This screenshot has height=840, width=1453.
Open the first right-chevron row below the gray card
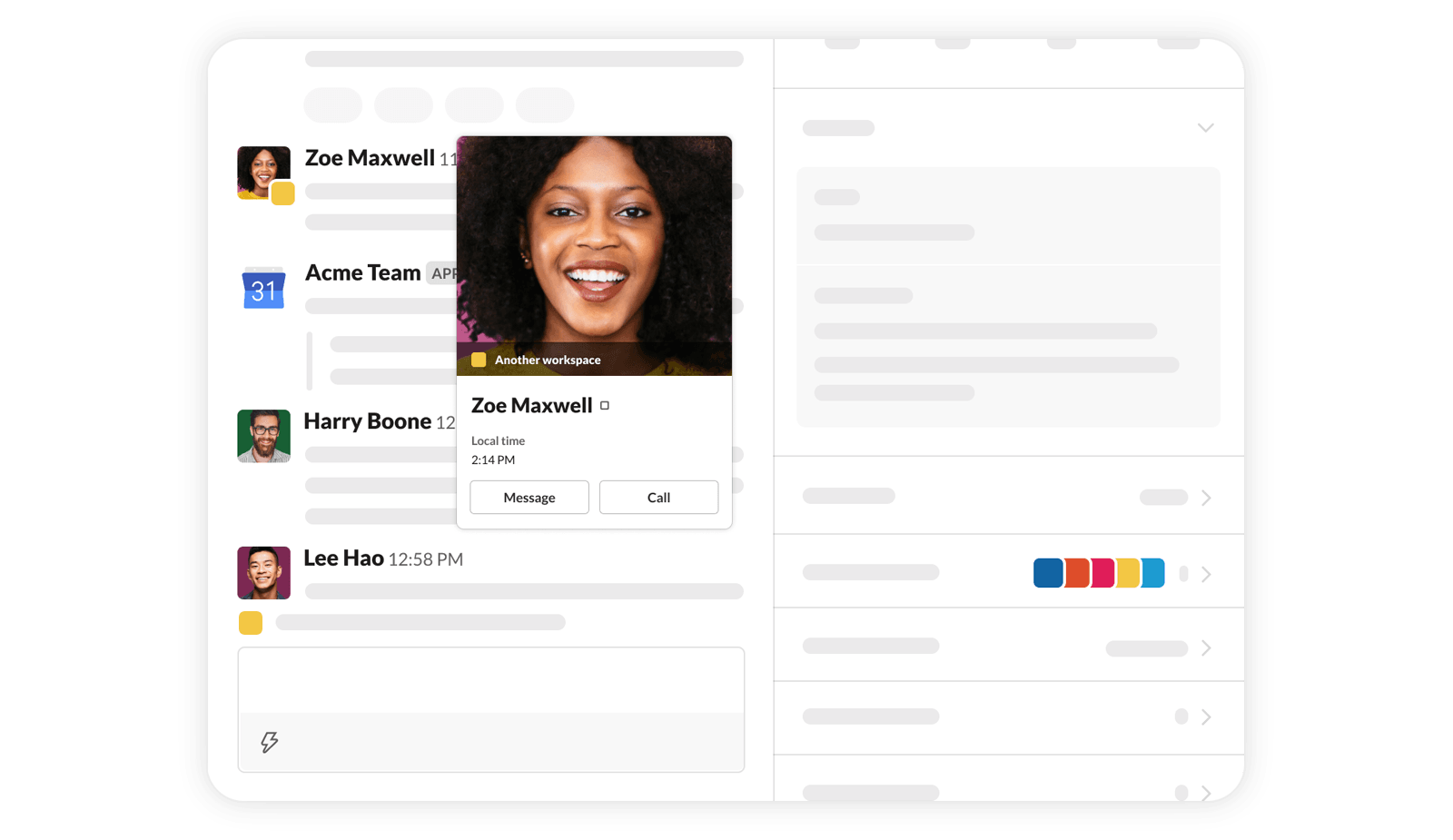pos(1206,498)
